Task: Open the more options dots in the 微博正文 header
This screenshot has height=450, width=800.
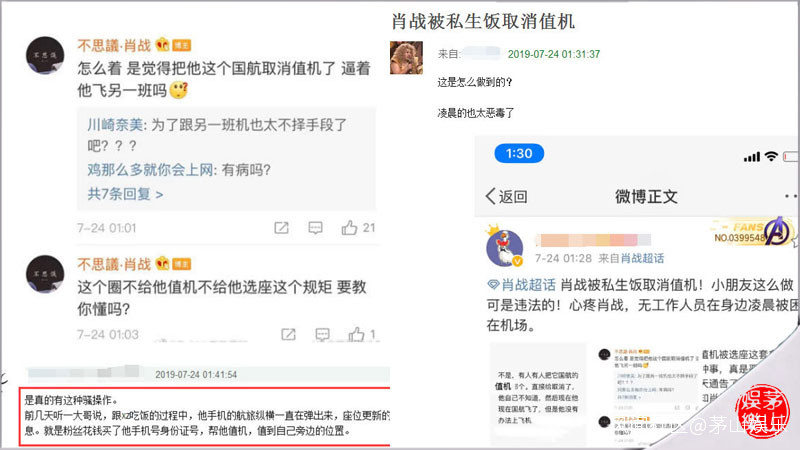Action: [x=790, y=196]
